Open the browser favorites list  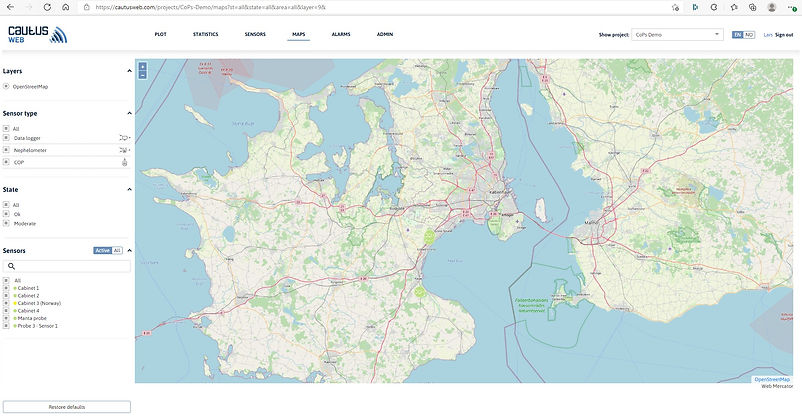tap(733, 7)
